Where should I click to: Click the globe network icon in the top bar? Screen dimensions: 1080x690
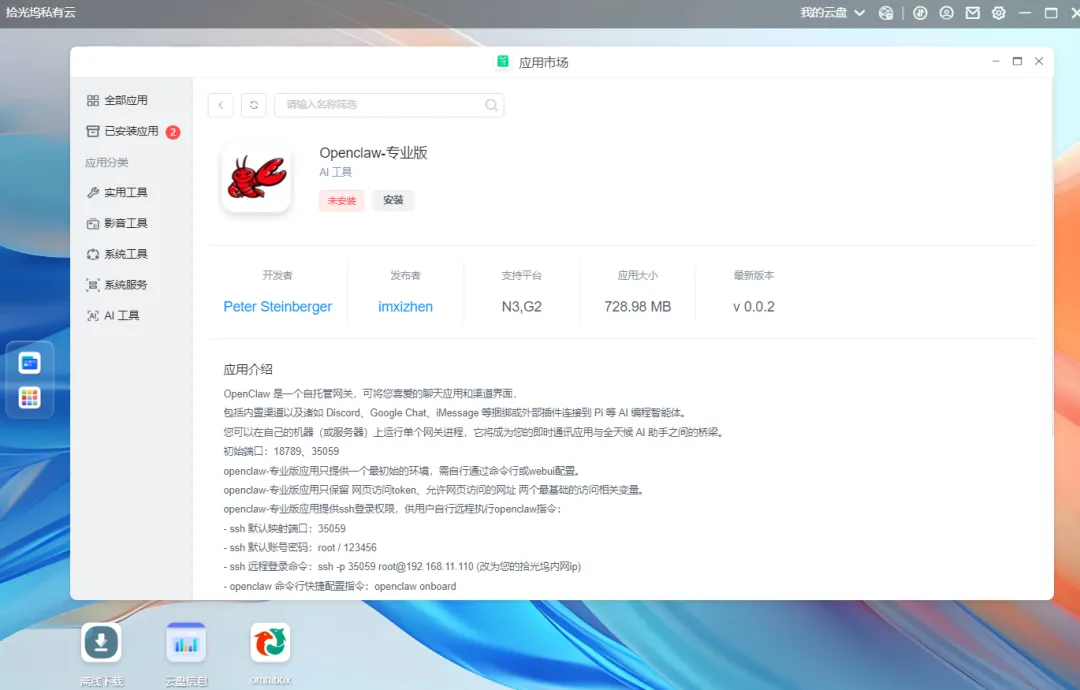[x=886, y=13]
